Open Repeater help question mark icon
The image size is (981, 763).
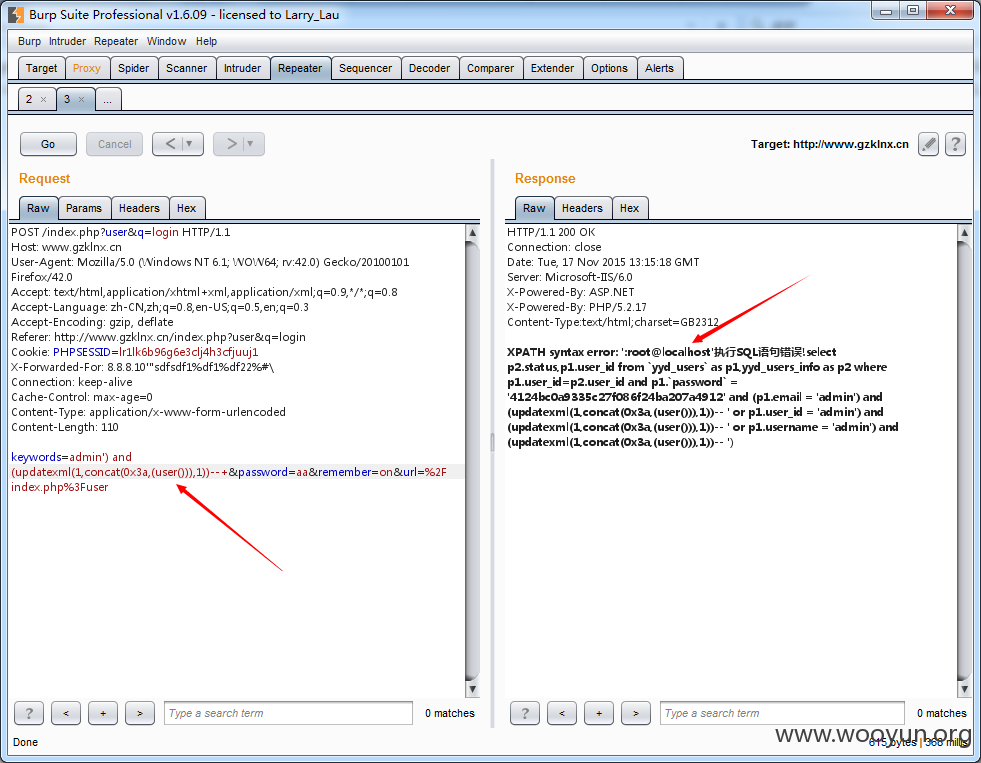point(955,144)
